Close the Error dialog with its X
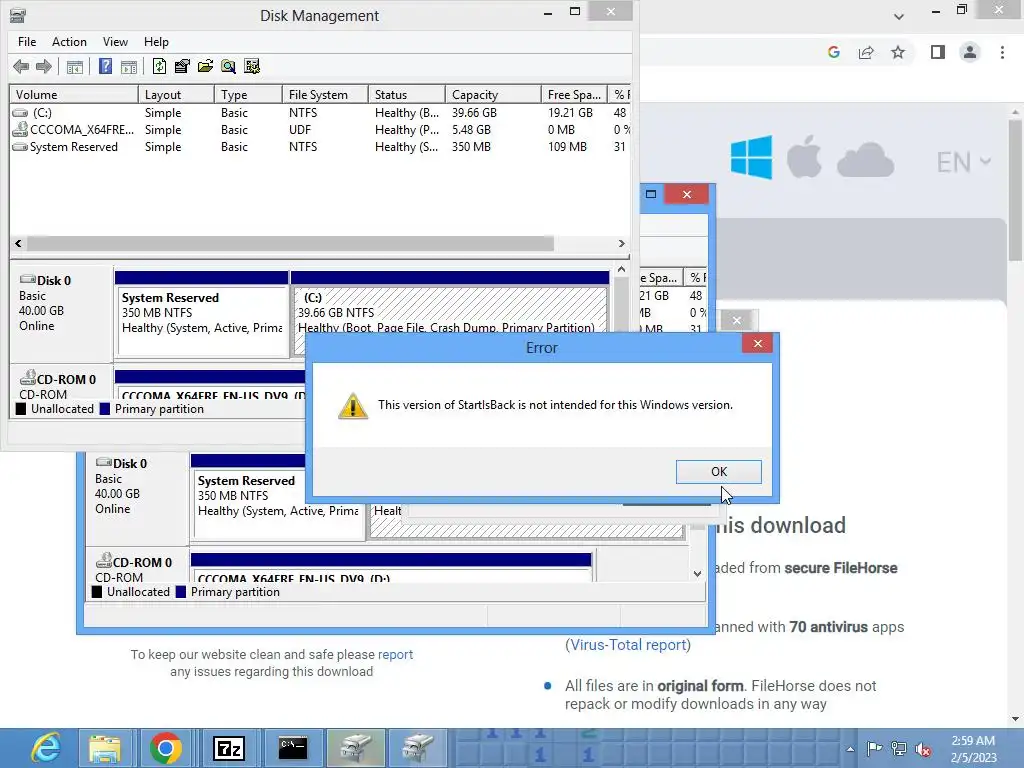The image size is (1024, 768). (x=758, y=344)
